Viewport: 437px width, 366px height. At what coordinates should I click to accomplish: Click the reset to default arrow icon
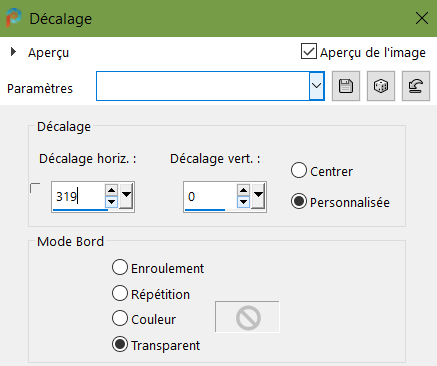(416, 86)
